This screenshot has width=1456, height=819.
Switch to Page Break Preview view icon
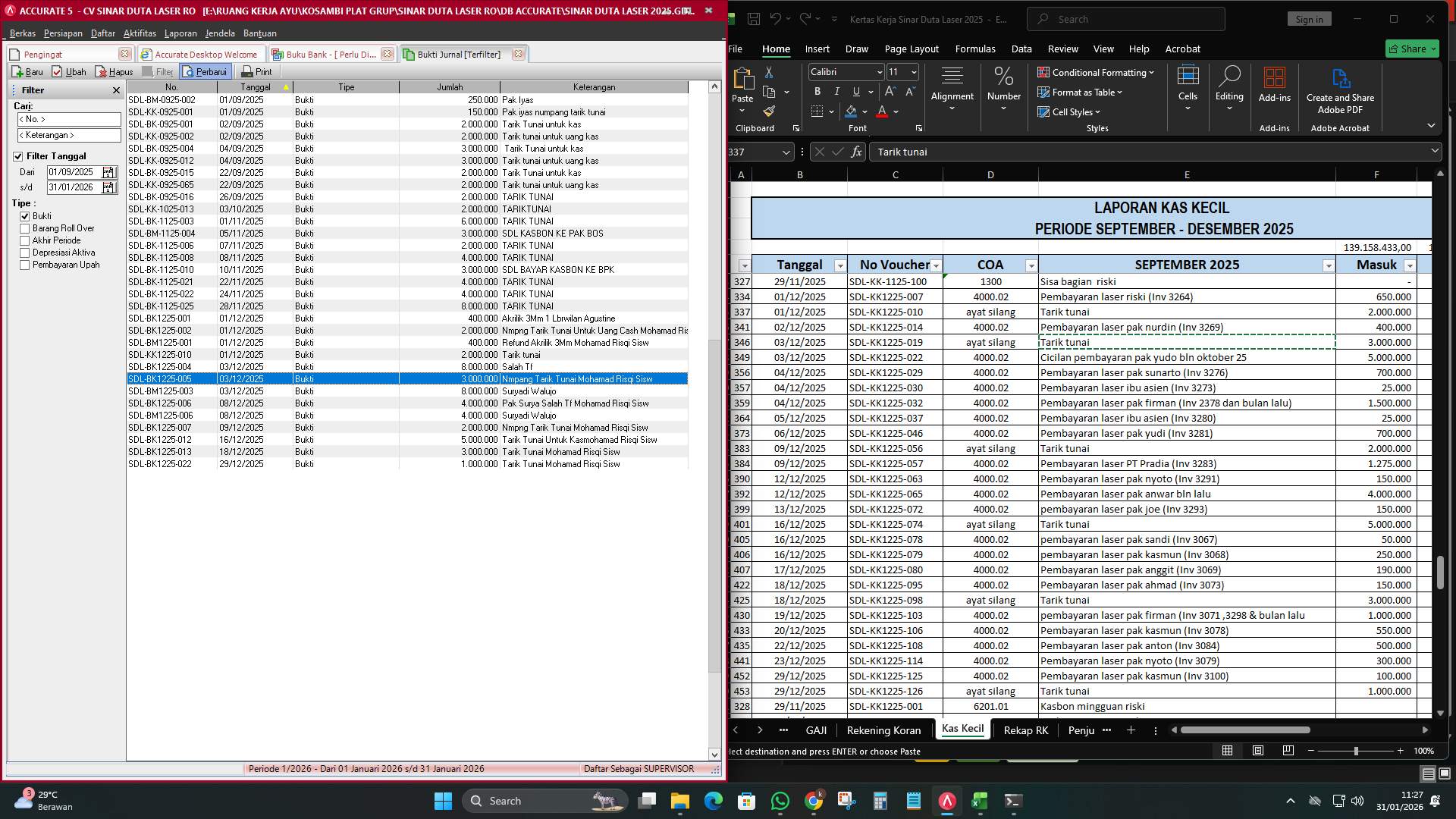click(x=1288, y=751)
